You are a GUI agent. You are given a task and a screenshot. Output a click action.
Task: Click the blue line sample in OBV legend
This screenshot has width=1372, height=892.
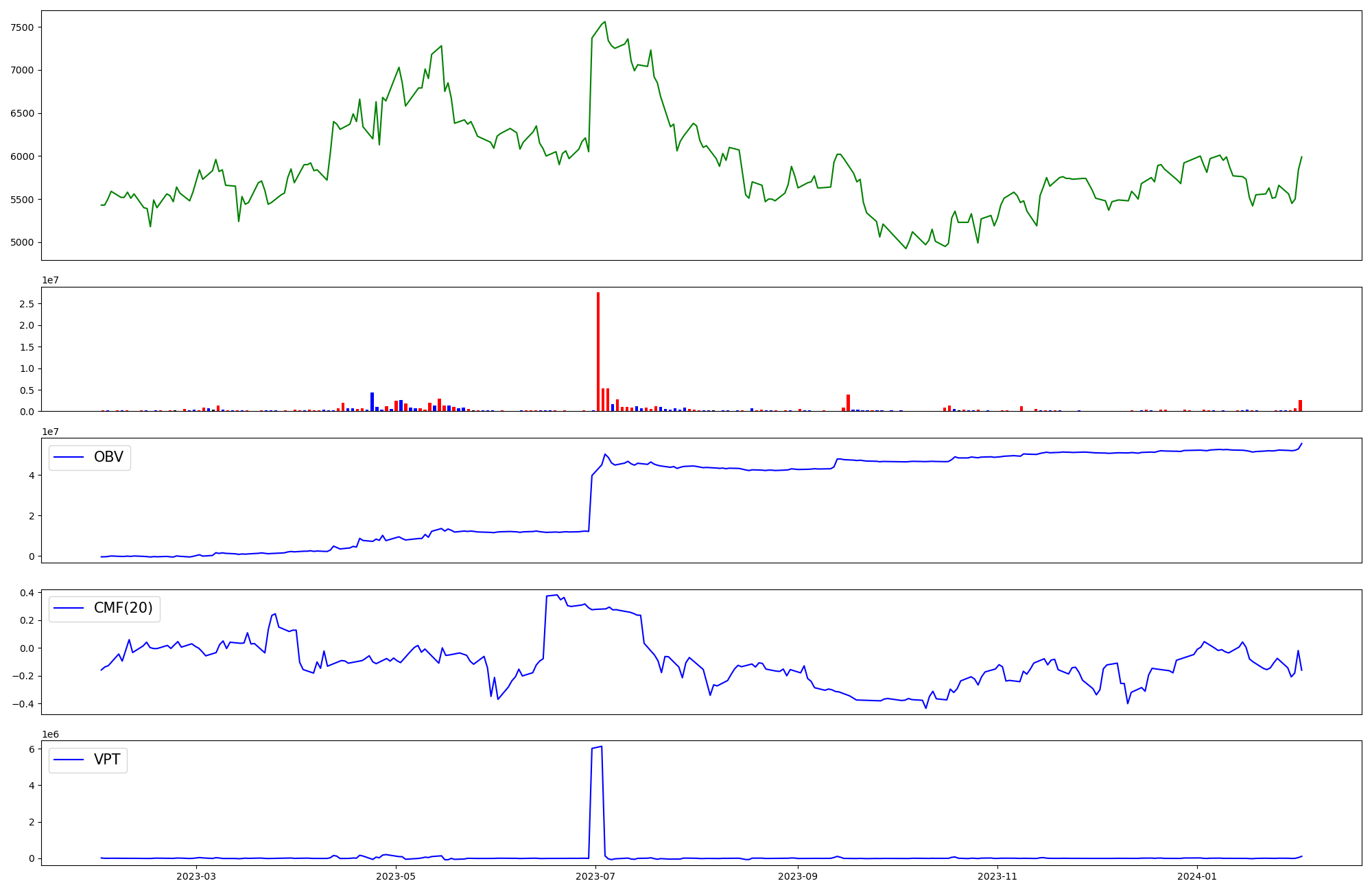69,457
